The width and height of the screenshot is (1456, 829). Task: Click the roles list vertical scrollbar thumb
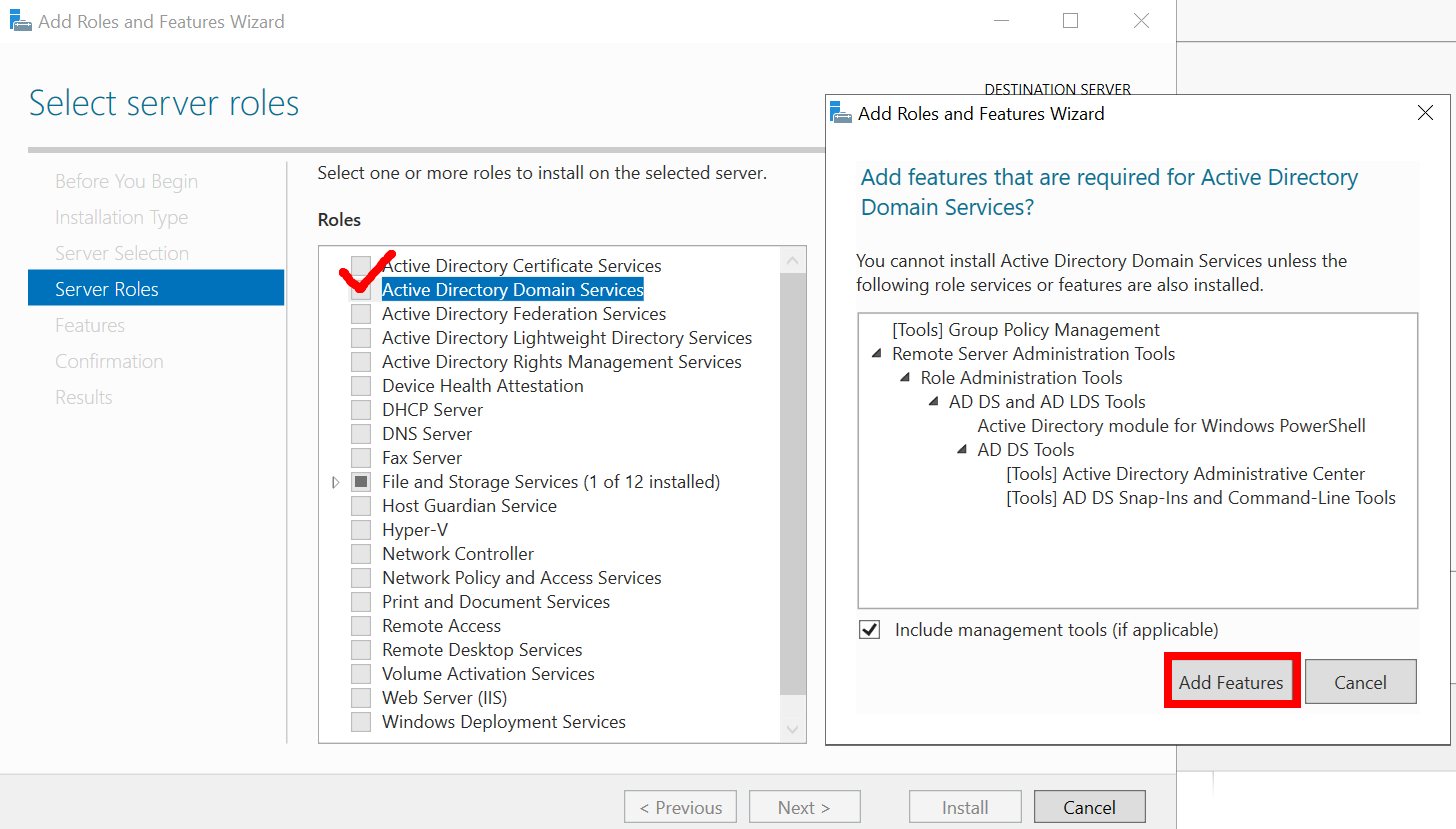[793, 483]
